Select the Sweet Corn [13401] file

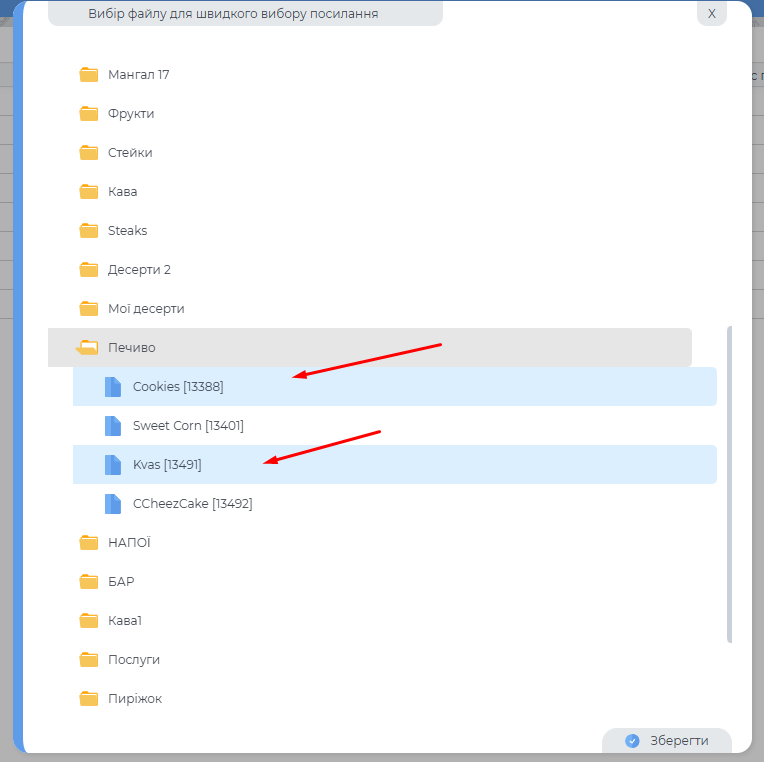pyautogui.click(x=188, y=426)
